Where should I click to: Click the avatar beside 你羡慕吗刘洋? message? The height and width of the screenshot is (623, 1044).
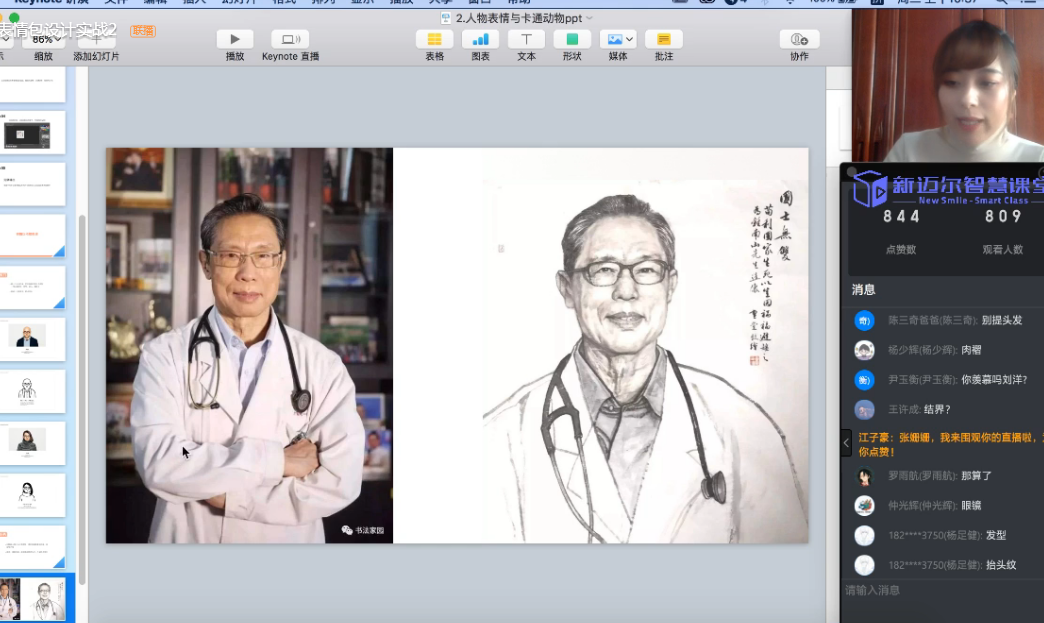coord(864,380)
